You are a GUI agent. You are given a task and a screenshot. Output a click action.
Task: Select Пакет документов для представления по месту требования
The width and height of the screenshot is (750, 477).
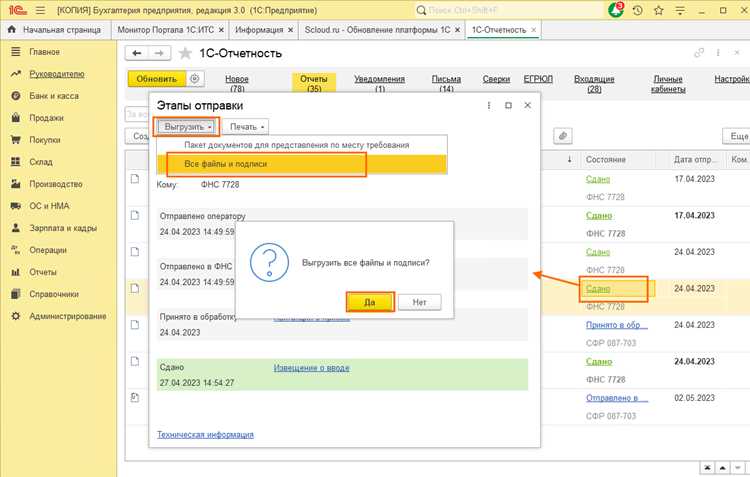click(297, 144)
